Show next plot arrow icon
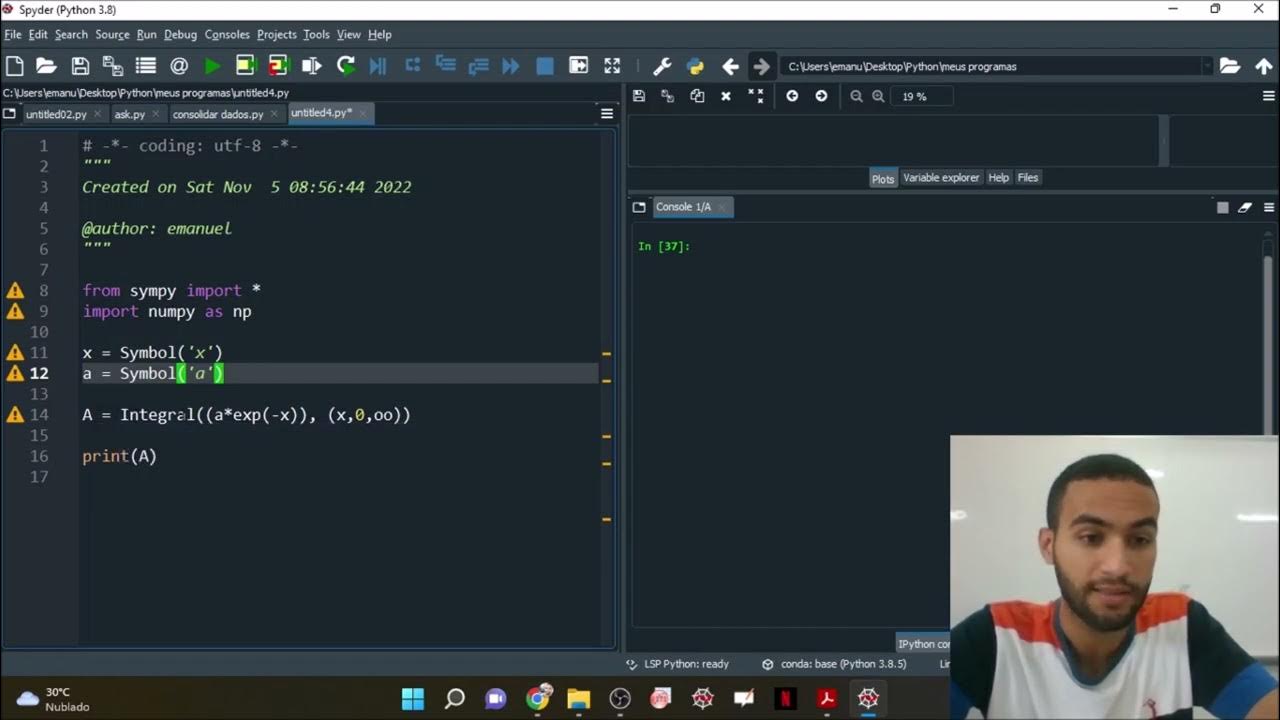Screen dimensions: 1280x720 [x=821, y=96]
